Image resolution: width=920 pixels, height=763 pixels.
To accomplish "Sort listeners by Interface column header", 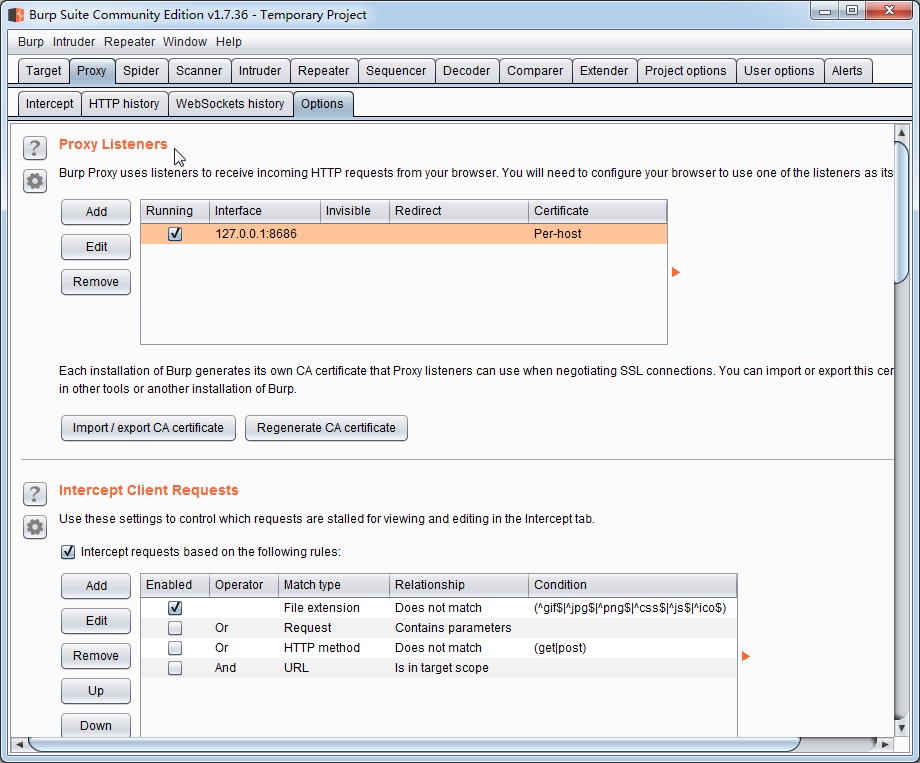I will click(x=265, y=211).
